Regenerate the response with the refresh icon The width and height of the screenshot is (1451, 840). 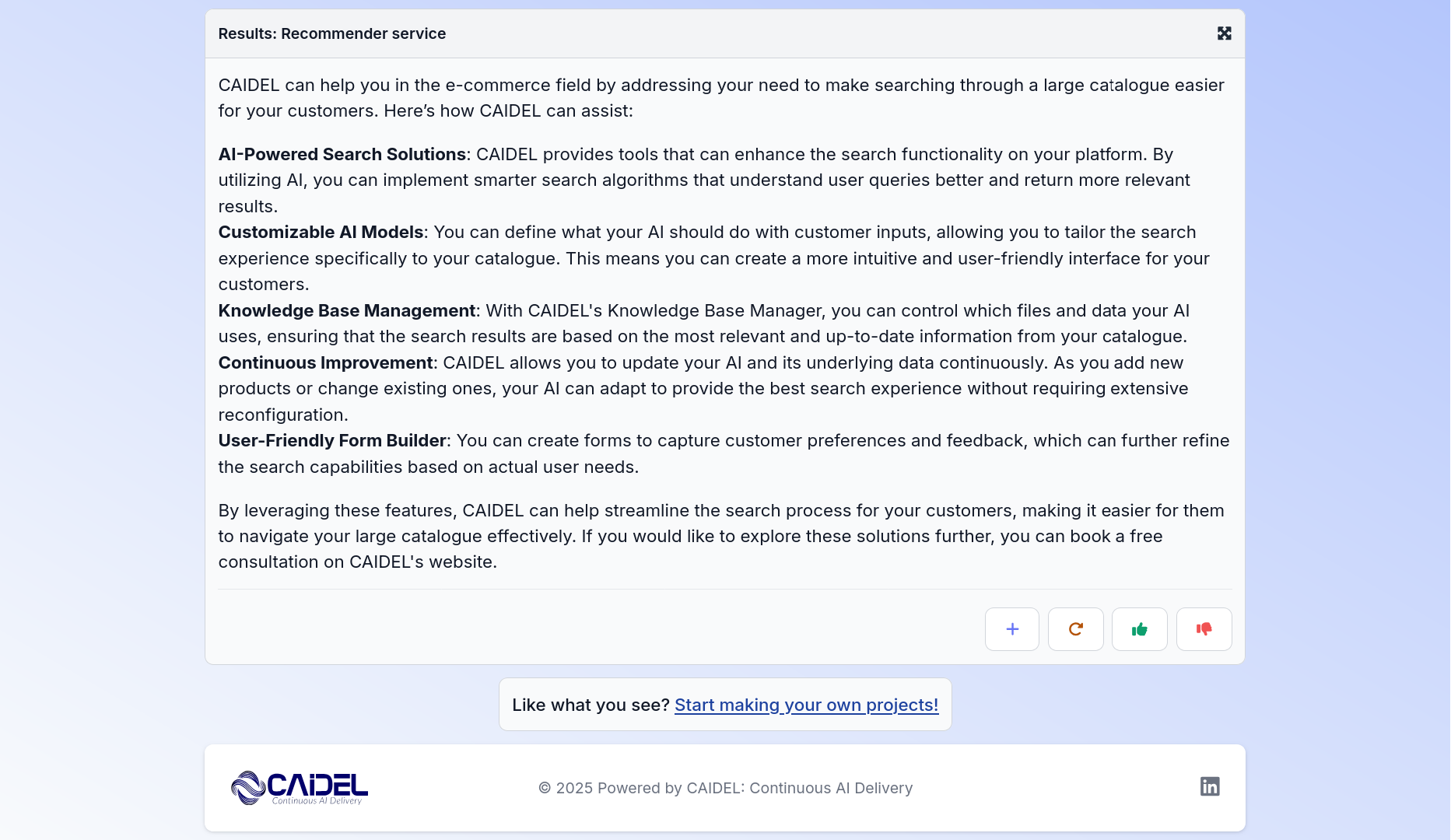coord(1075,629)
